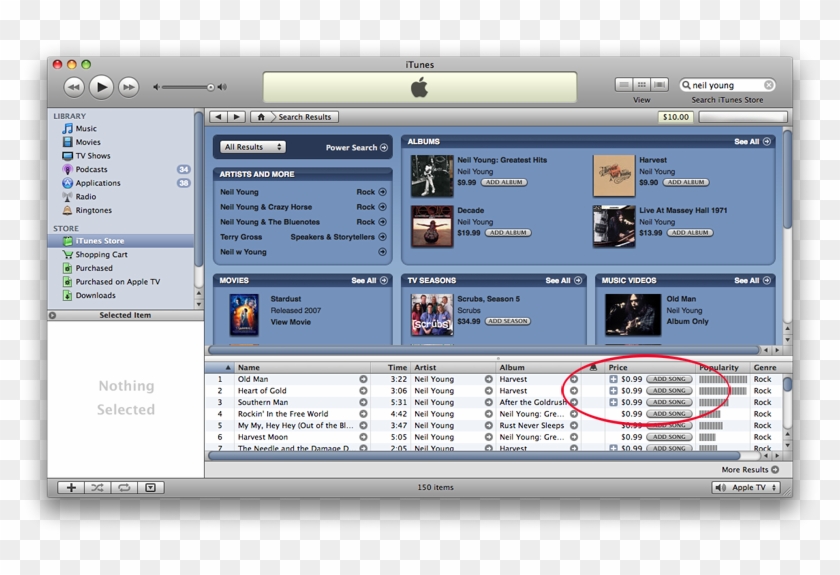Click the $10.00 account balance button
Image resolution: width=840 pixels, height=575 pixels.
tap(676, 117)
